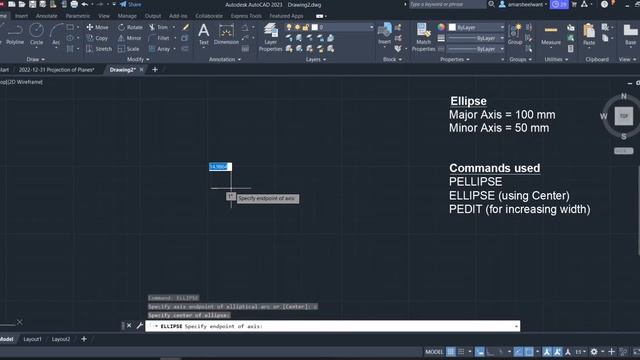640x360 pixels.
Task: Toggle ortho mode in status bar
Action: (490, 352)
